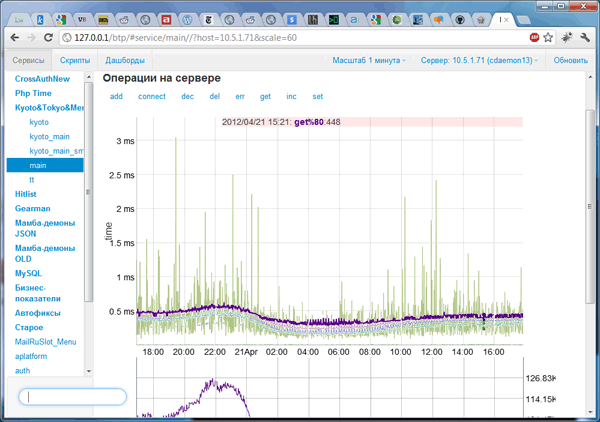Open Мамба-демоны JSON in sidebar
Image resolution: width=600 pixels, height=422 pixels.
click(x=45, y=228)
